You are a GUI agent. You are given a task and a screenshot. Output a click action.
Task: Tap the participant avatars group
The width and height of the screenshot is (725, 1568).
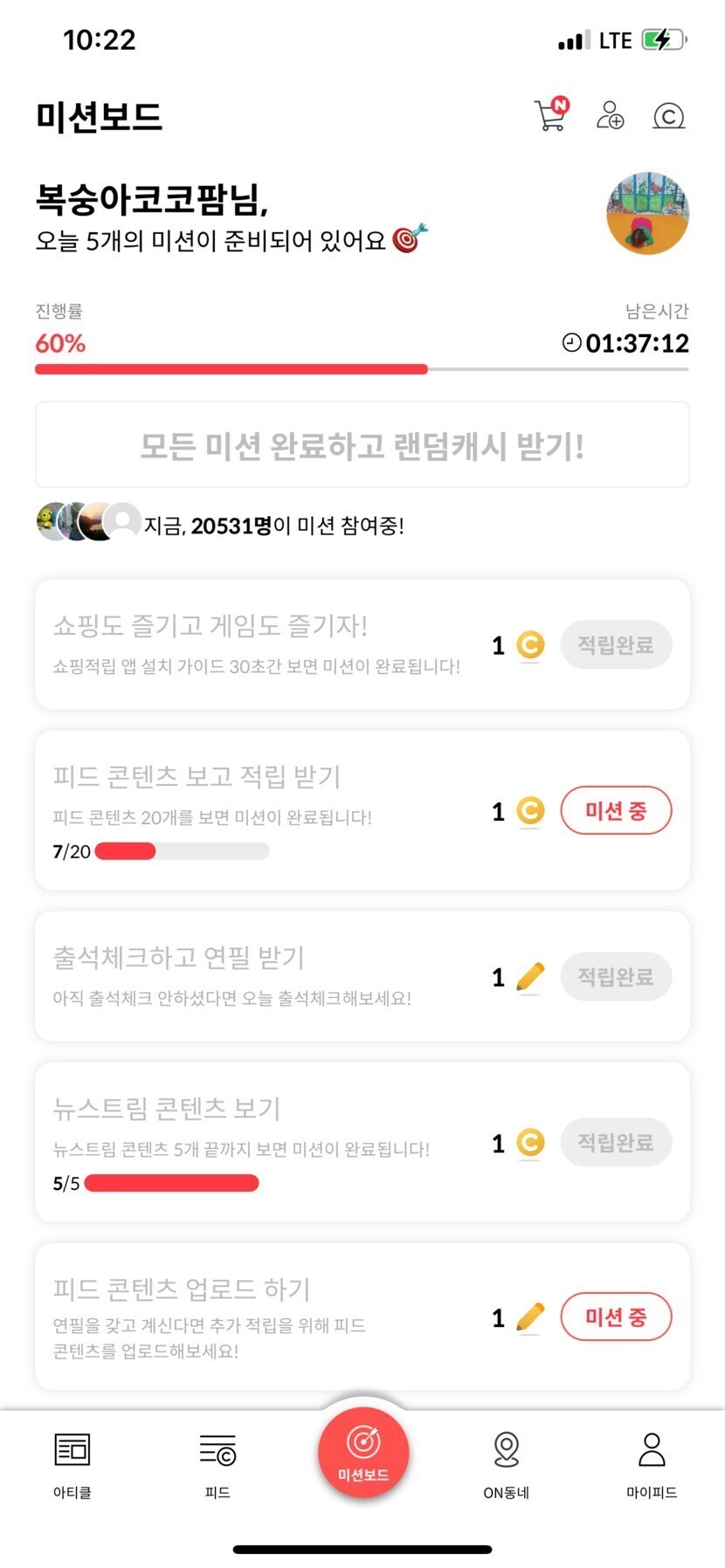coord(88,522)
